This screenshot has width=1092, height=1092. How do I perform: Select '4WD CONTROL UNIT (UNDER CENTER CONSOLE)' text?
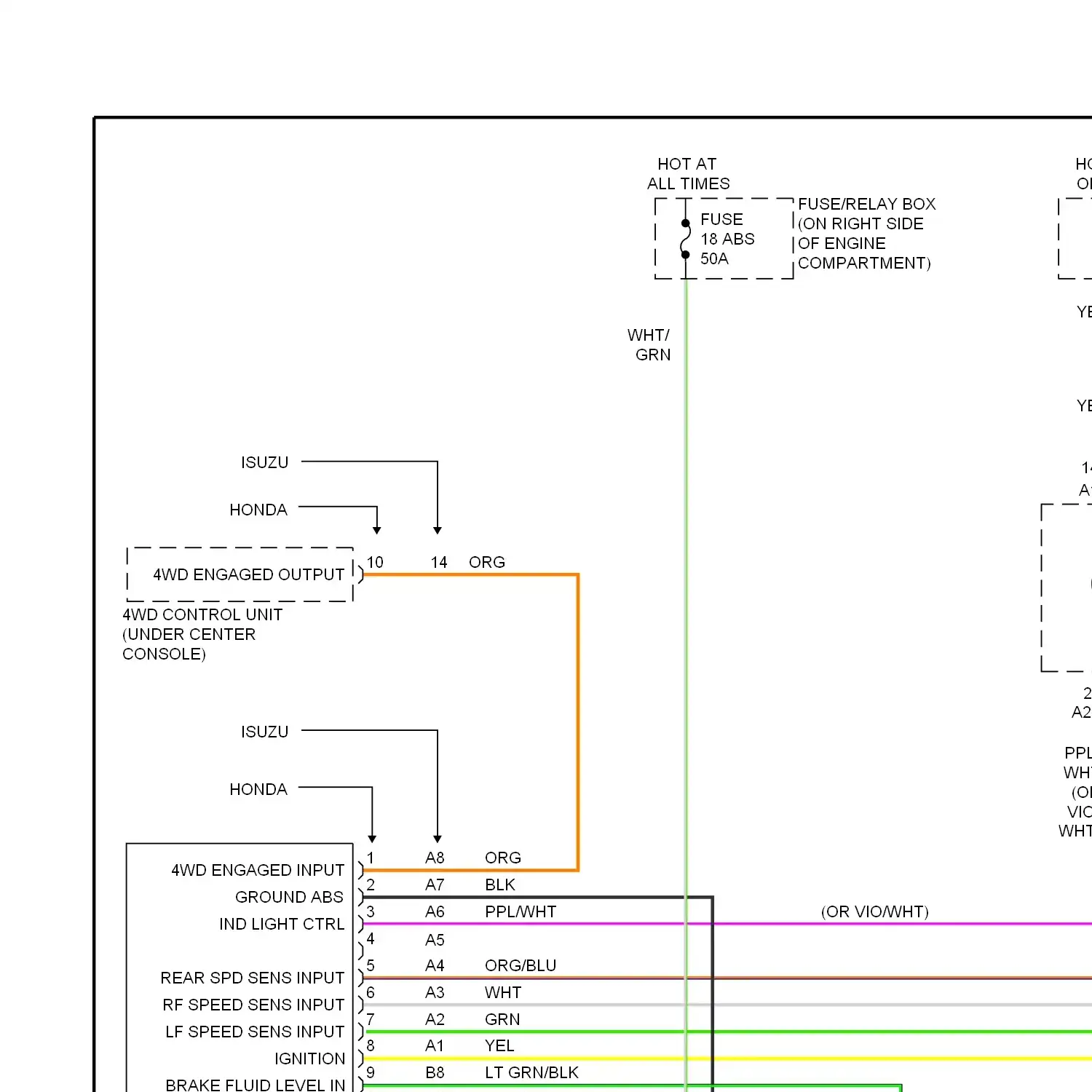tap(202, 634)
